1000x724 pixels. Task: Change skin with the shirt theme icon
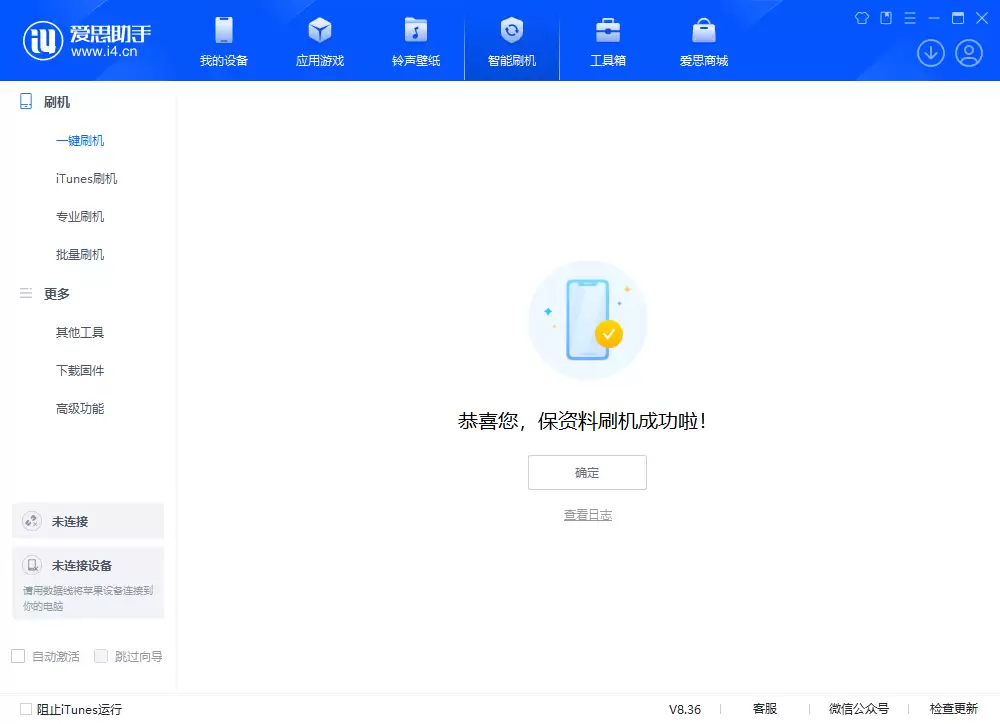(861, 18)
